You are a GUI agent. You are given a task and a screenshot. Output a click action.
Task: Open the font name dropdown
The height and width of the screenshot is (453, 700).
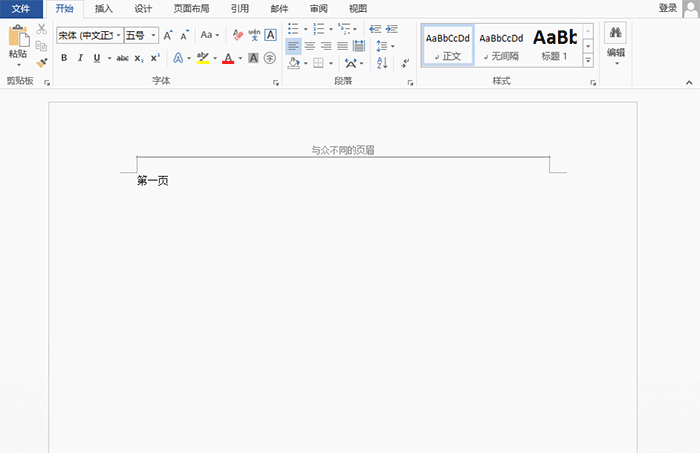118,35
